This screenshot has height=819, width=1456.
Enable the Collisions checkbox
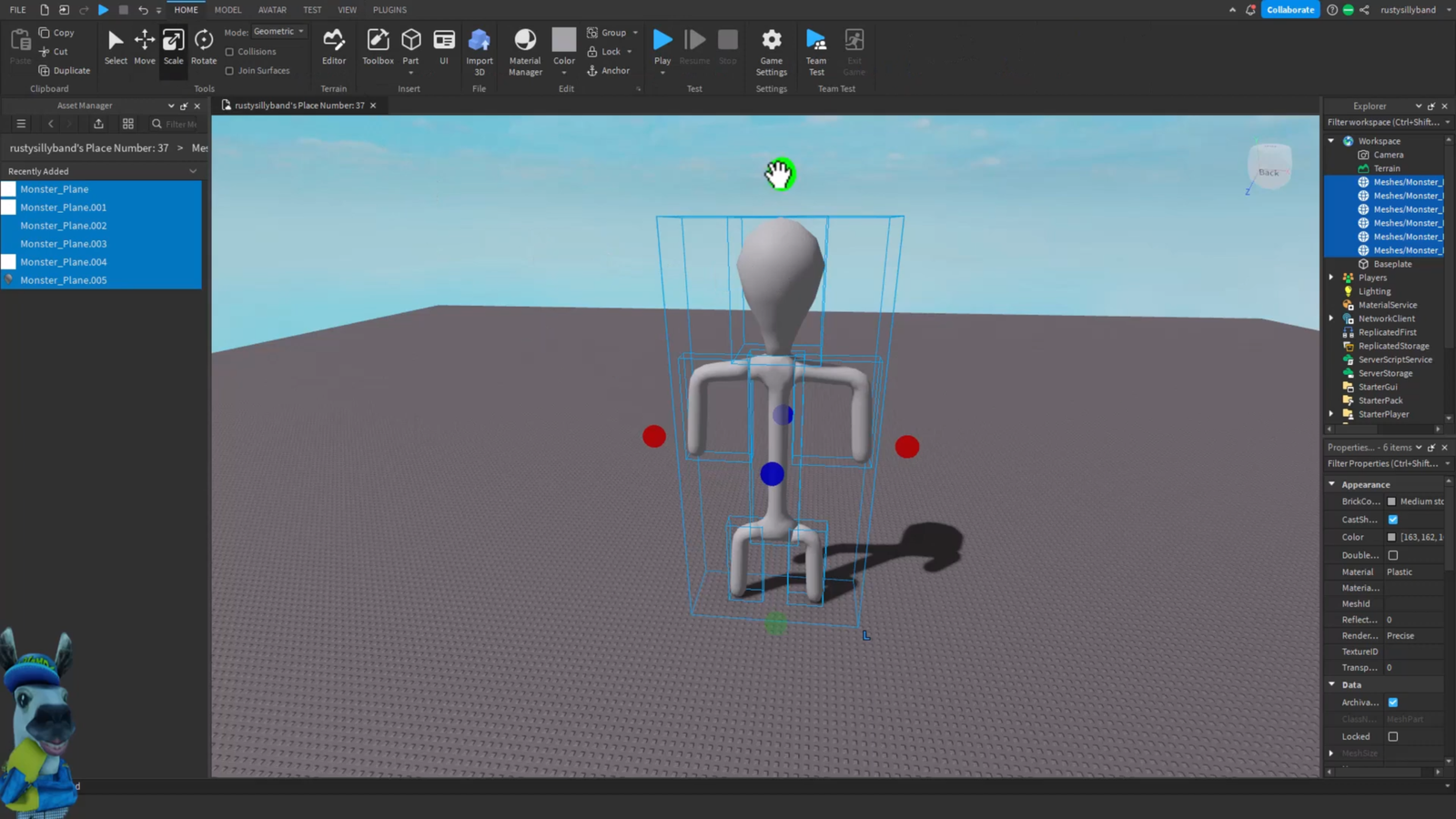(x=231, y=51)
